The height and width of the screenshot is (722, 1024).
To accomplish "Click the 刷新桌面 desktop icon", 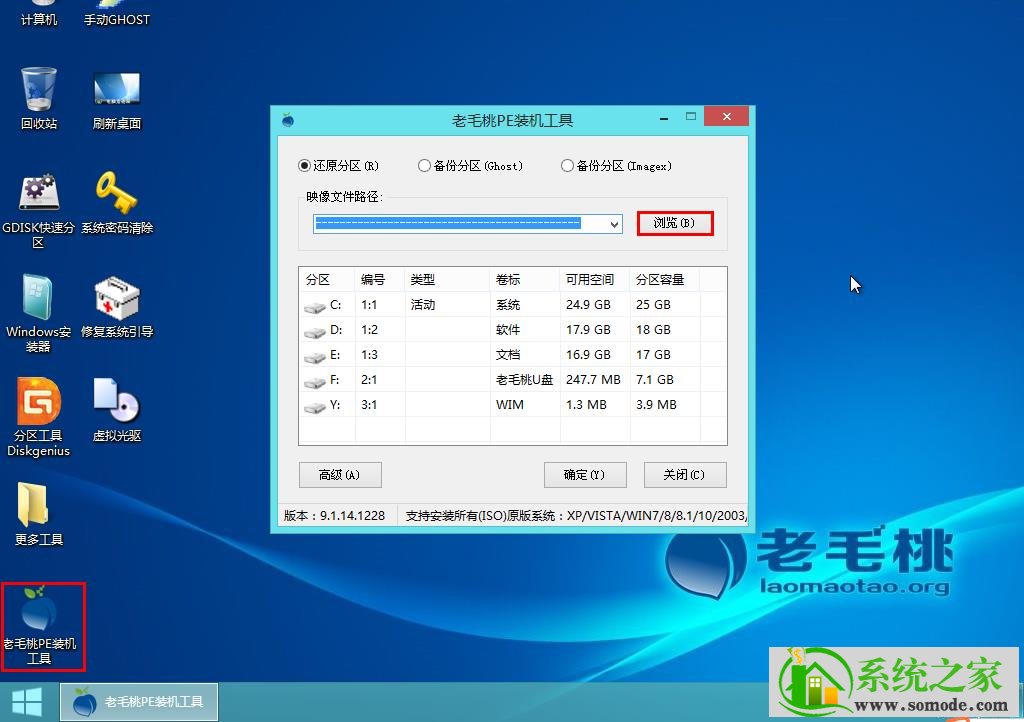I will 117,101.
